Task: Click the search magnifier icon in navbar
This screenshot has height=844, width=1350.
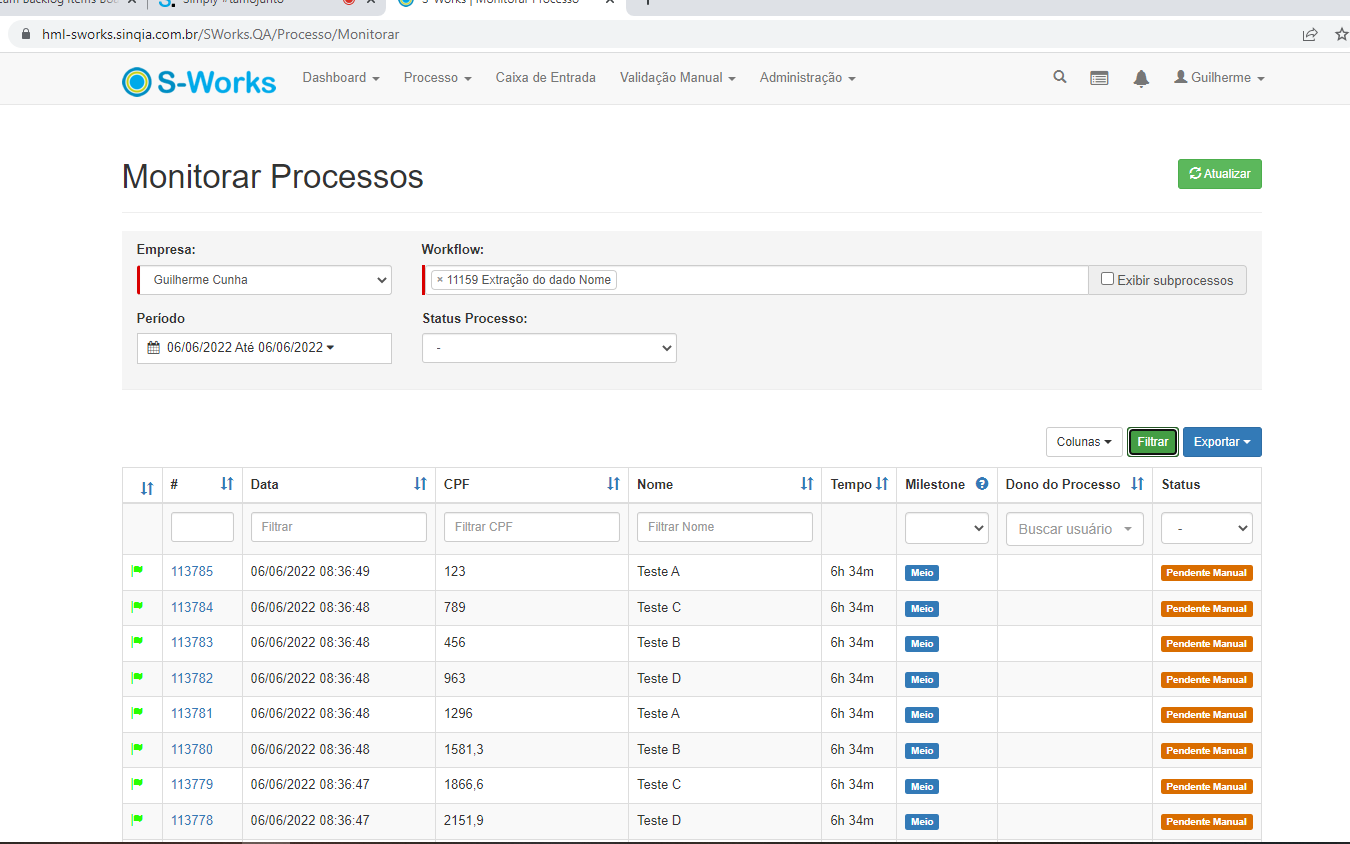Action: 1059,77
